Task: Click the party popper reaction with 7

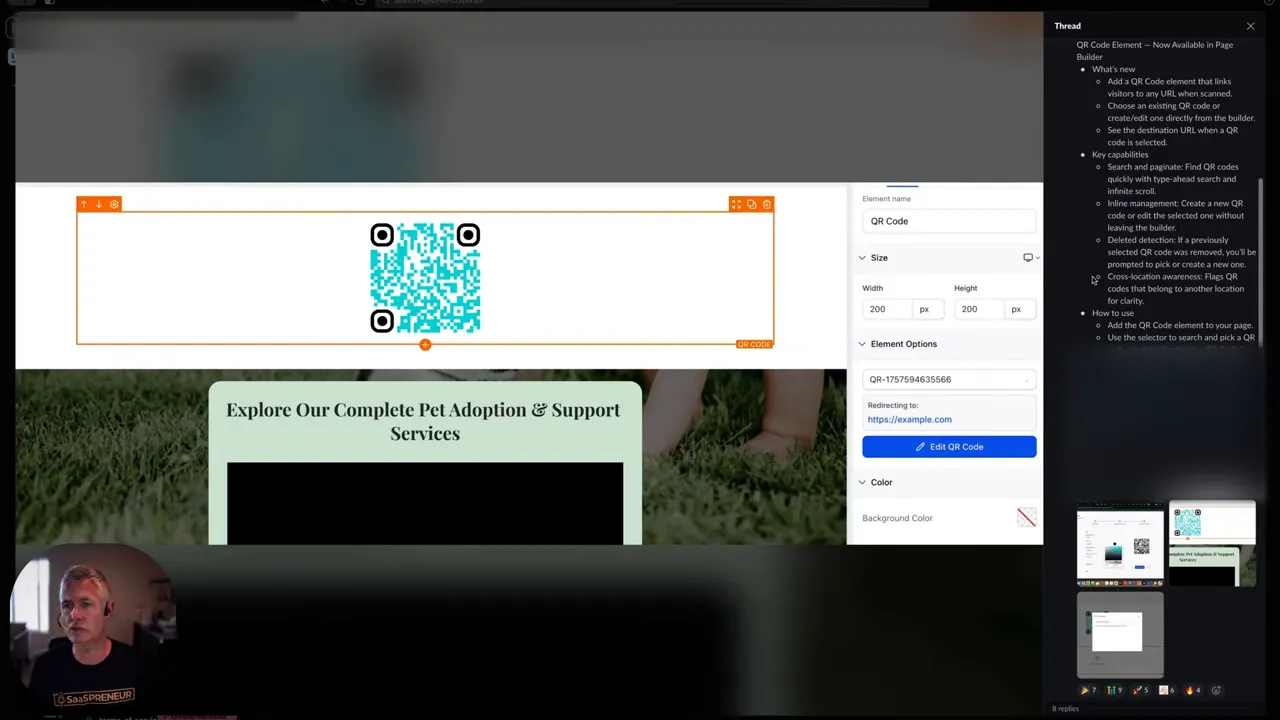Action: 1088,690
